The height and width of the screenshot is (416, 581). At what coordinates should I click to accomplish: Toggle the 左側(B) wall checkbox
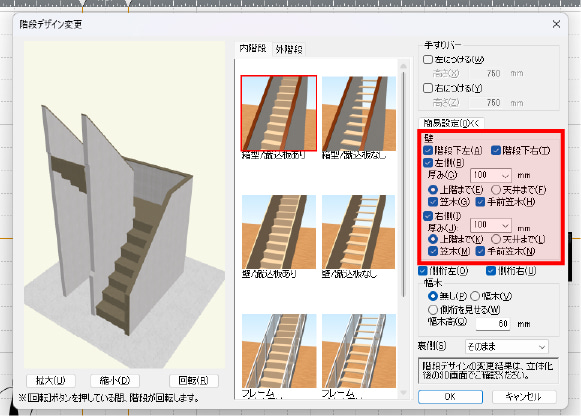click(x=428, y=163)
